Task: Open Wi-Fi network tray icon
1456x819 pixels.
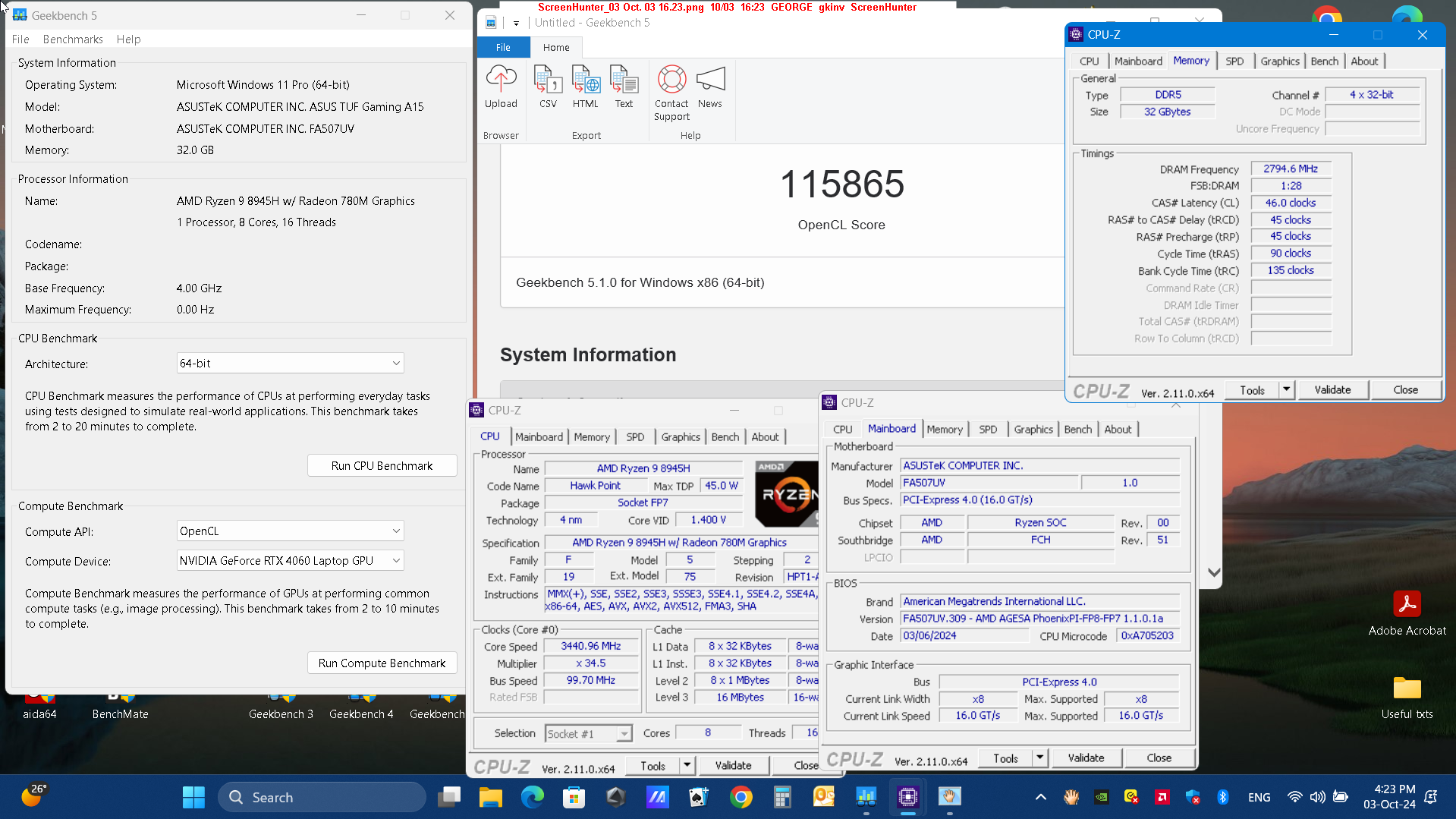Action: coord(1294,797)
